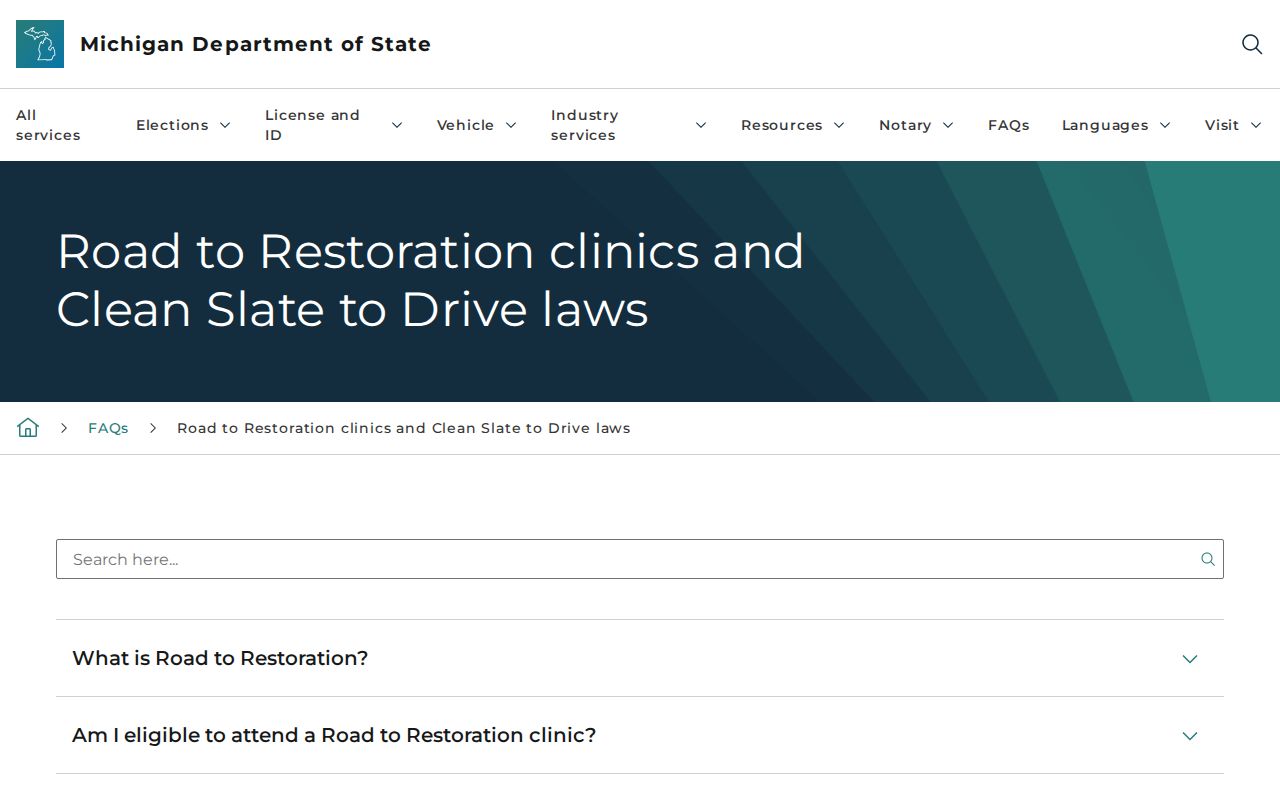Image resolution: width=1280 pixels, height=800 pixels.
Task: Expand the Industry services dropdown
Action: 628,125
